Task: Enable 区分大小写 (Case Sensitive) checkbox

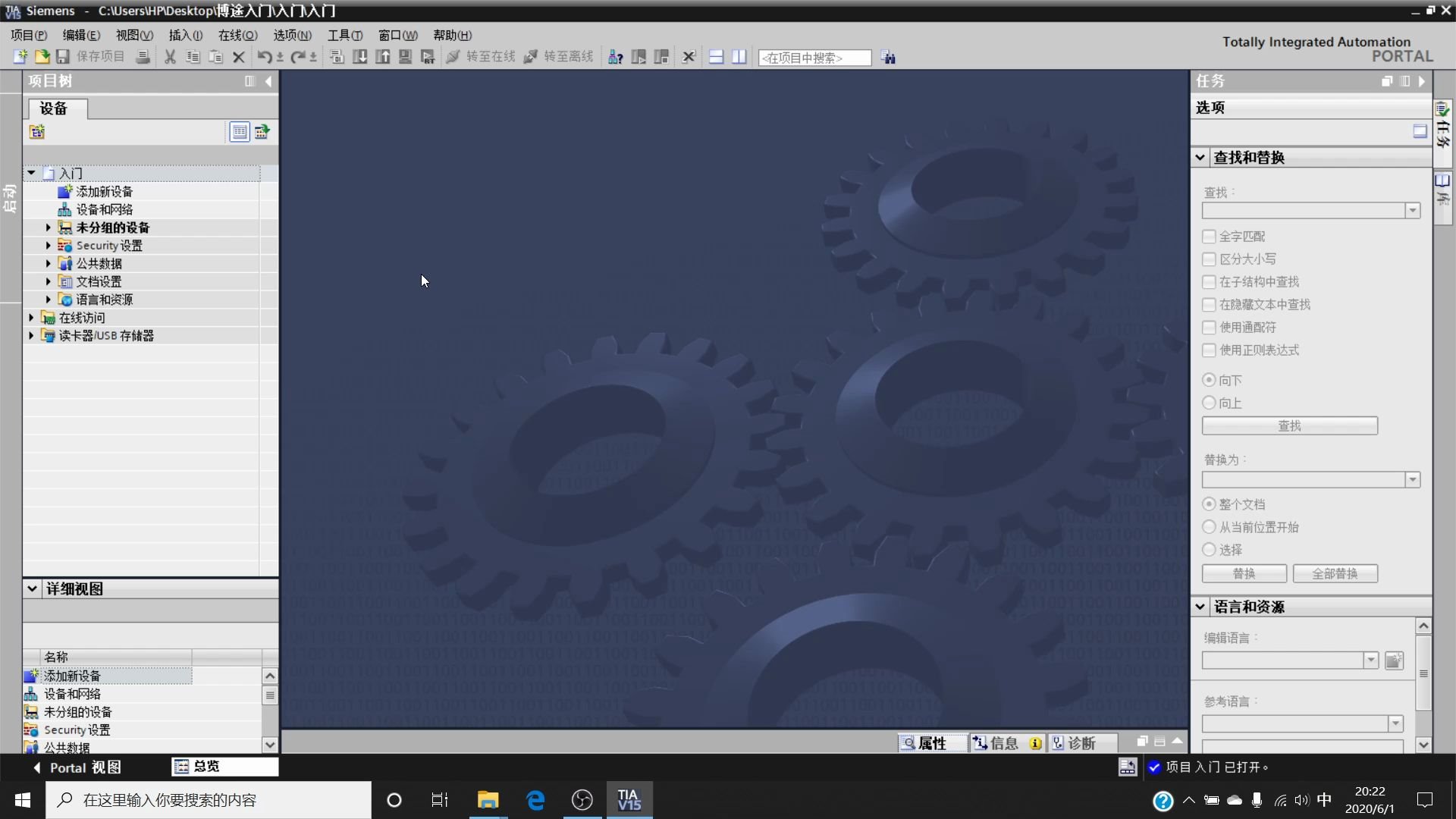Action: 1209,258
